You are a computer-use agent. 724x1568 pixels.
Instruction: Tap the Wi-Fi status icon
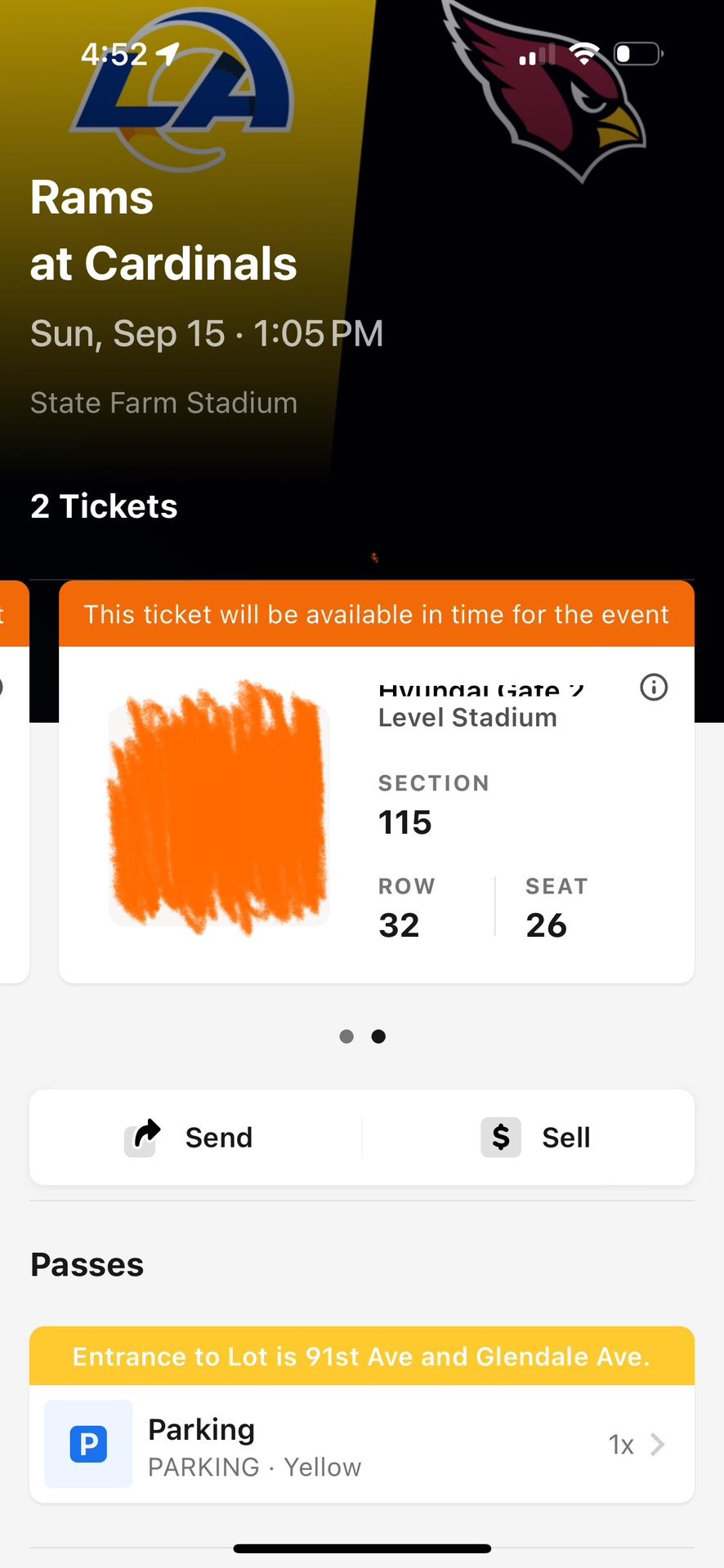coord(584,54)
